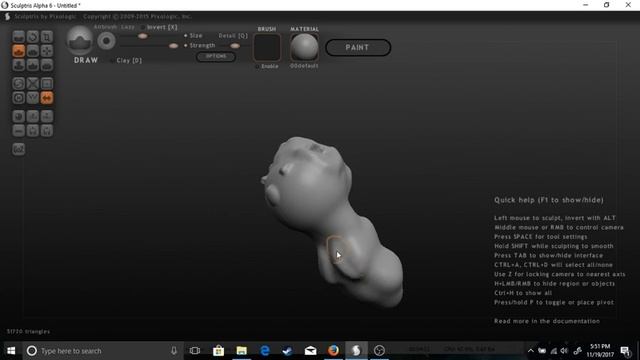Open OBS Studio from taskbar
This screenshot has height=360, width=640.
click(x=379, y=351)
